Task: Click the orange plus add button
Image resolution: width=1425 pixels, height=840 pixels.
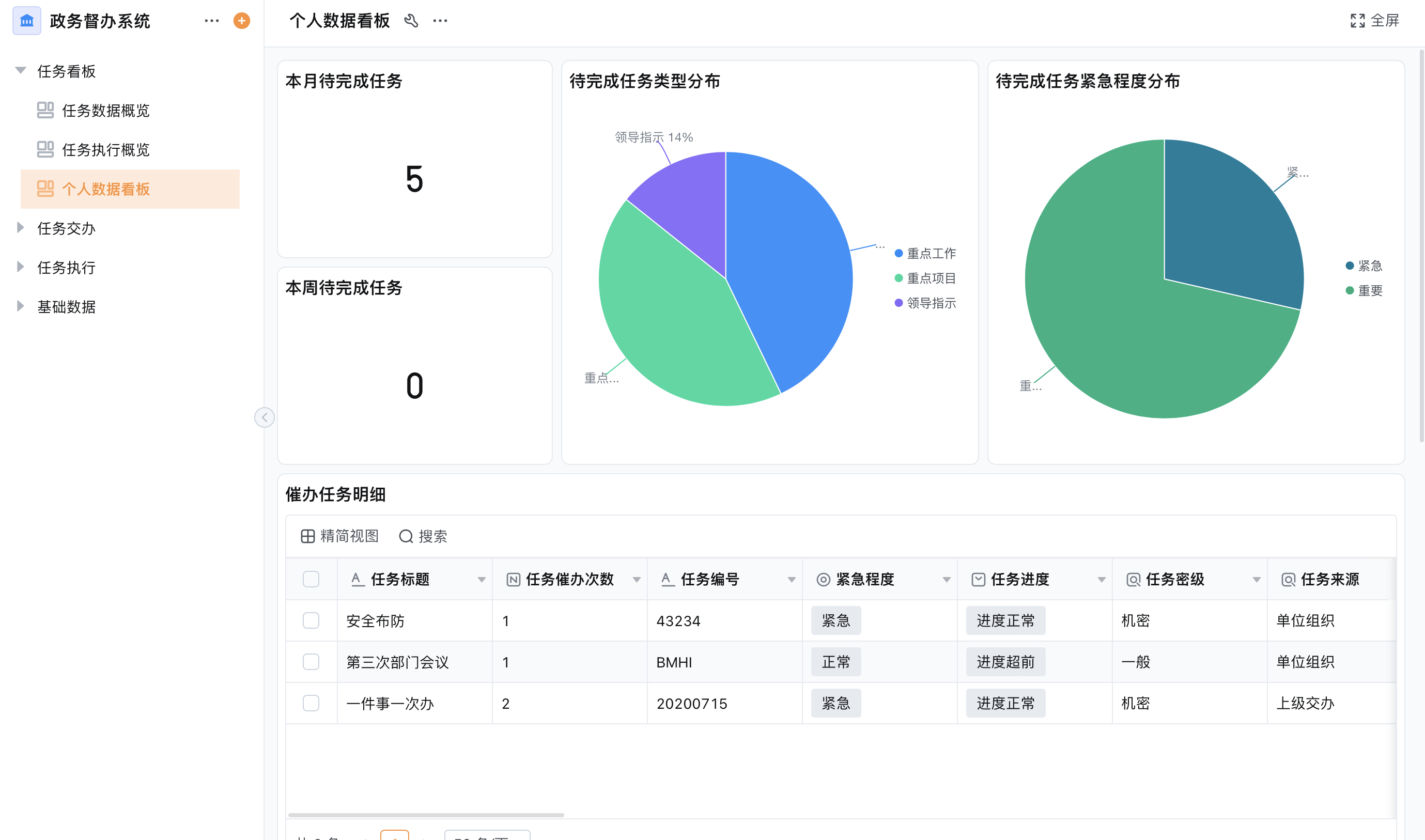Action: [242, 21]
